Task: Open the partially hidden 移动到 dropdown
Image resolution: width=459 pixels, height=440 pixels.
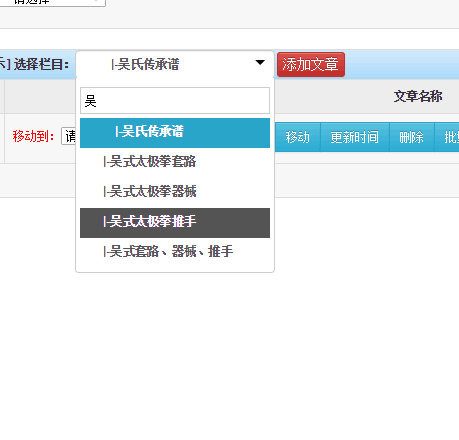Action: pyautogui.click(x=69, y=136)
